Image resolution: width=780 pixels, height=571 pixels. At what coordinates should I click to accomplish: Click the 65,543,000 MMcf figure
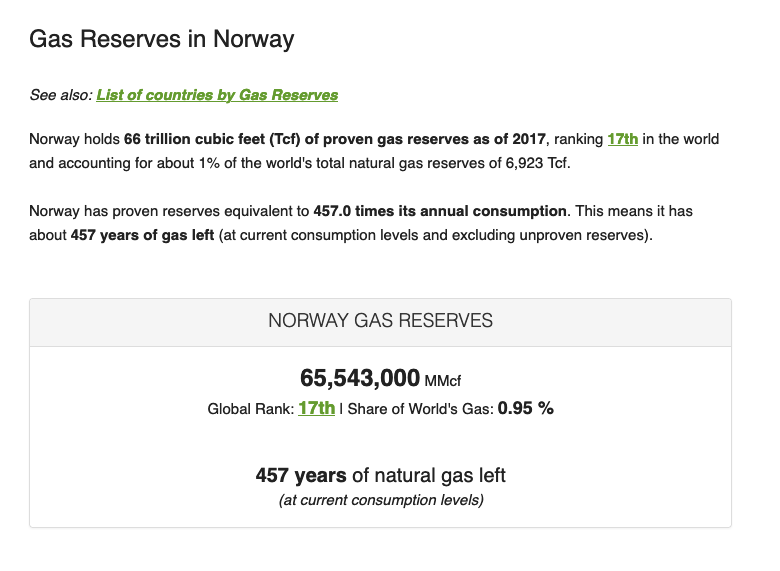click(380, 379)
